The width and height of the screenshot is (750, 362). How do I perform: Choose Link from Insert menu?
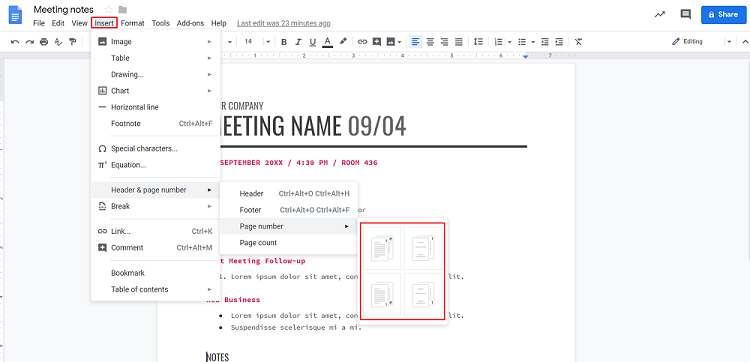pyautogui.click(x=155, y=231)
